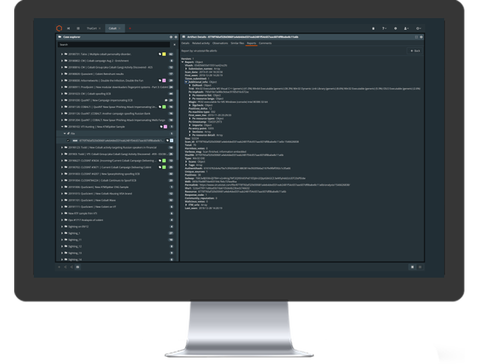The image size is (480, 364).
Task: Click the collapse-sidebar arrow icon in top bar
Action: 68,28
